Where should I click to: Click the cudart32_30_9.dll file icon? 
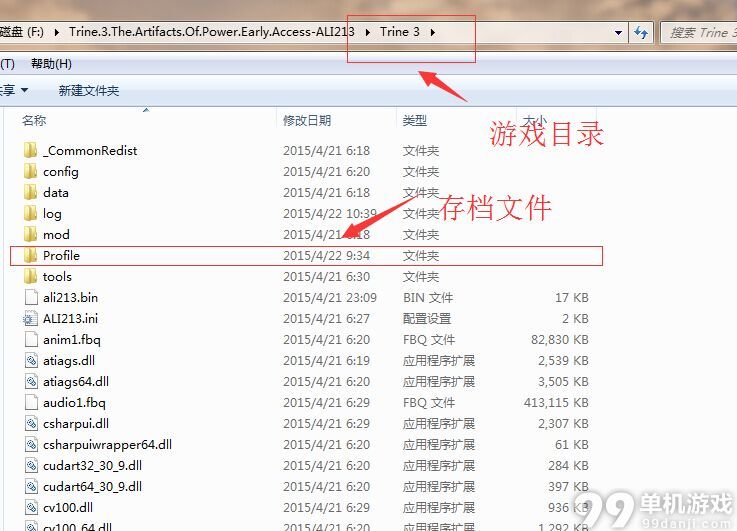[x=31, y=465]
